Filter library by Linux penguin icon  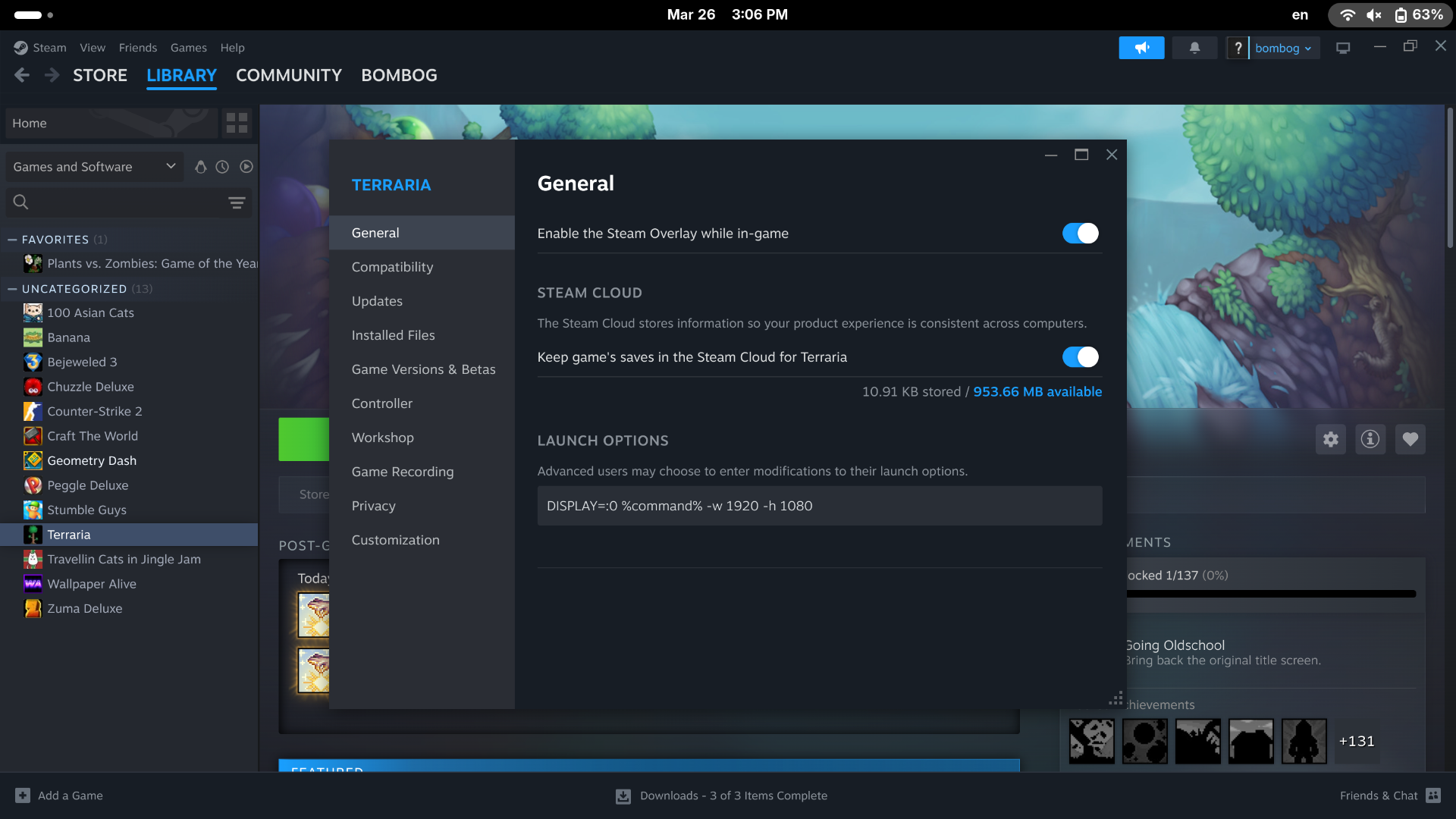point(200,167)
